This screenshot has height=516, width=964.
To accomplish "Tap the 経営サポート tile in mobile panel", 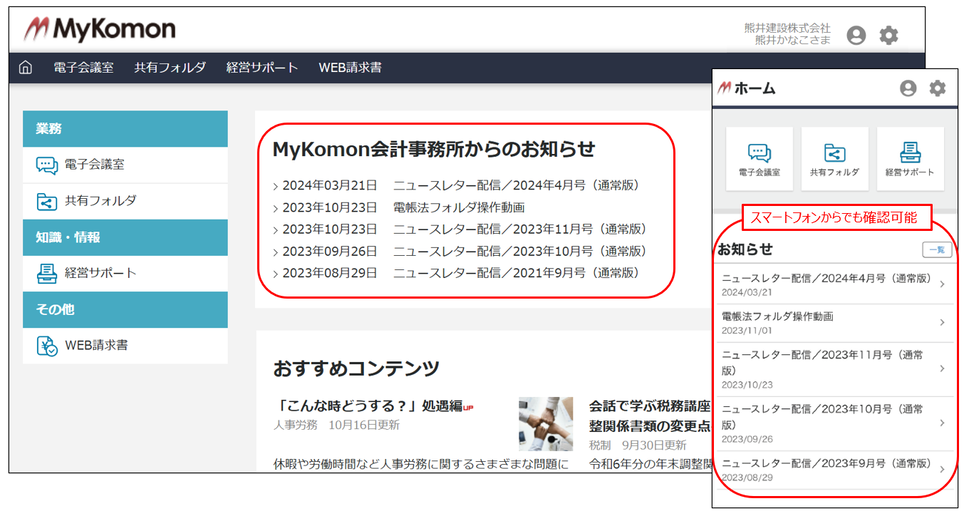I will (910, 159).
